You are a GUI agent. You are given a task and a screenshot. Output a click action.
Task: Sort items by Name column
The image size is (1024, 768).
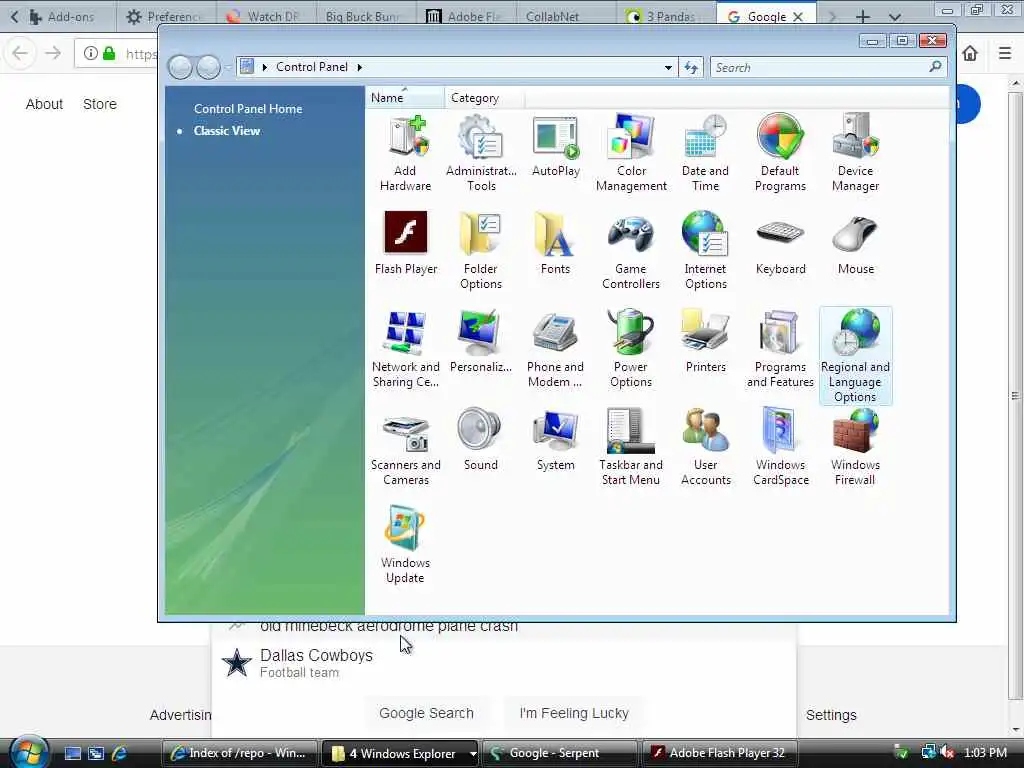404,98
